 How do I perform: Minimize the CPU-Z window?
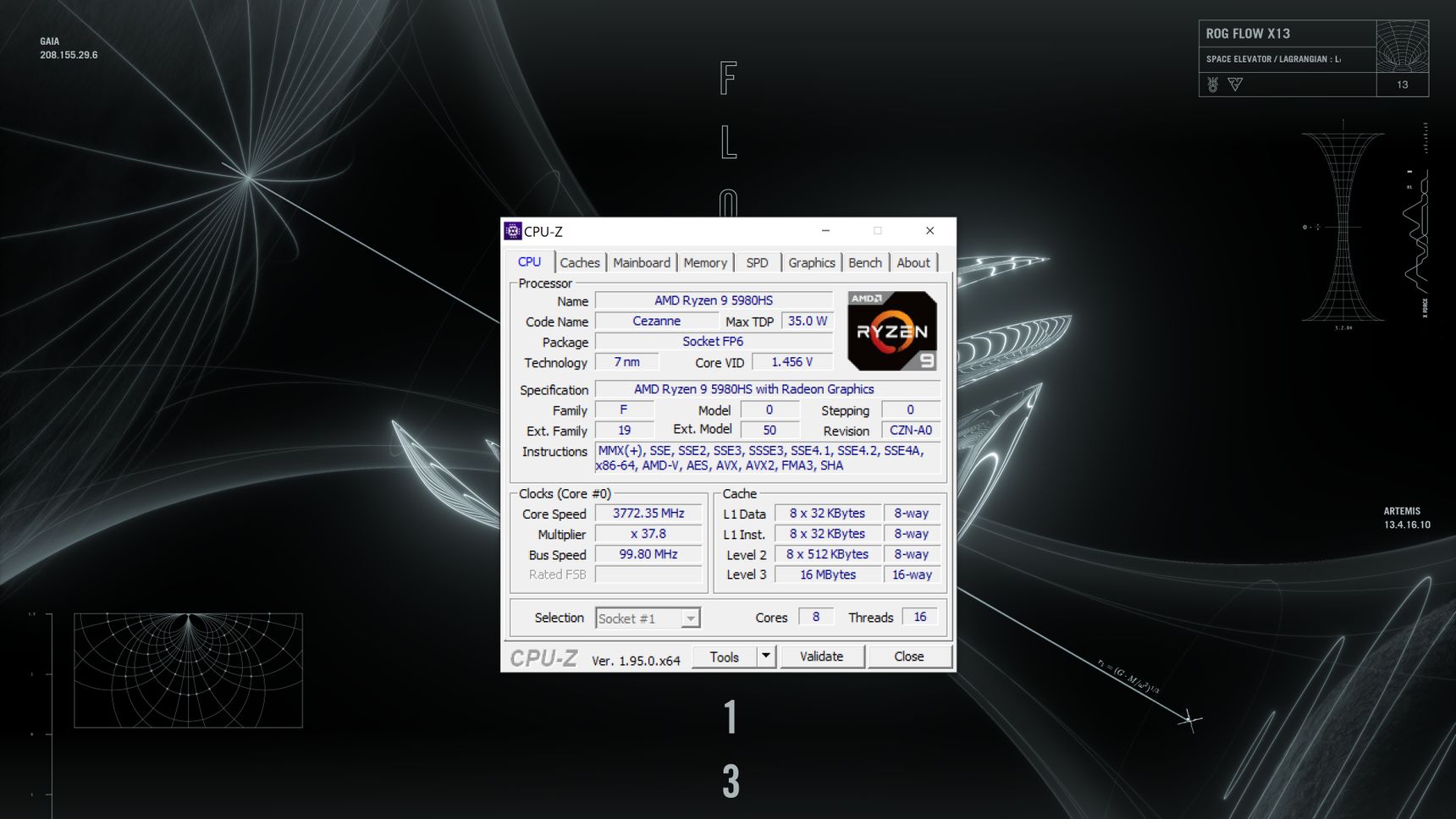click(x=825, y=231)
